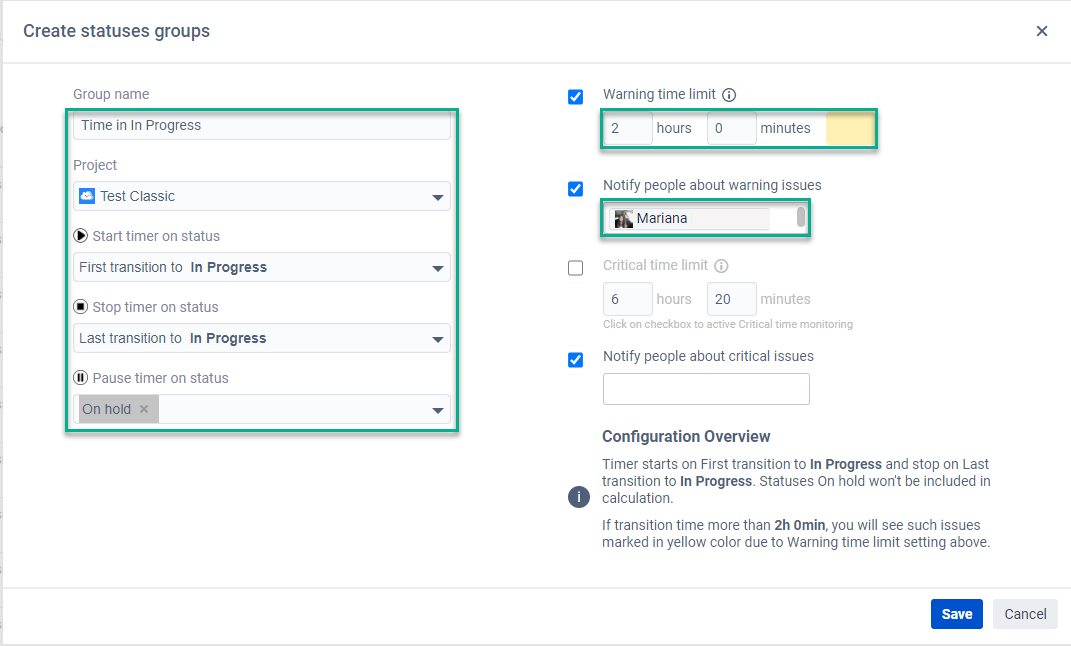Click the Warning time limit label
Screen dimensions: 1071x646
(x=659, y=94)
